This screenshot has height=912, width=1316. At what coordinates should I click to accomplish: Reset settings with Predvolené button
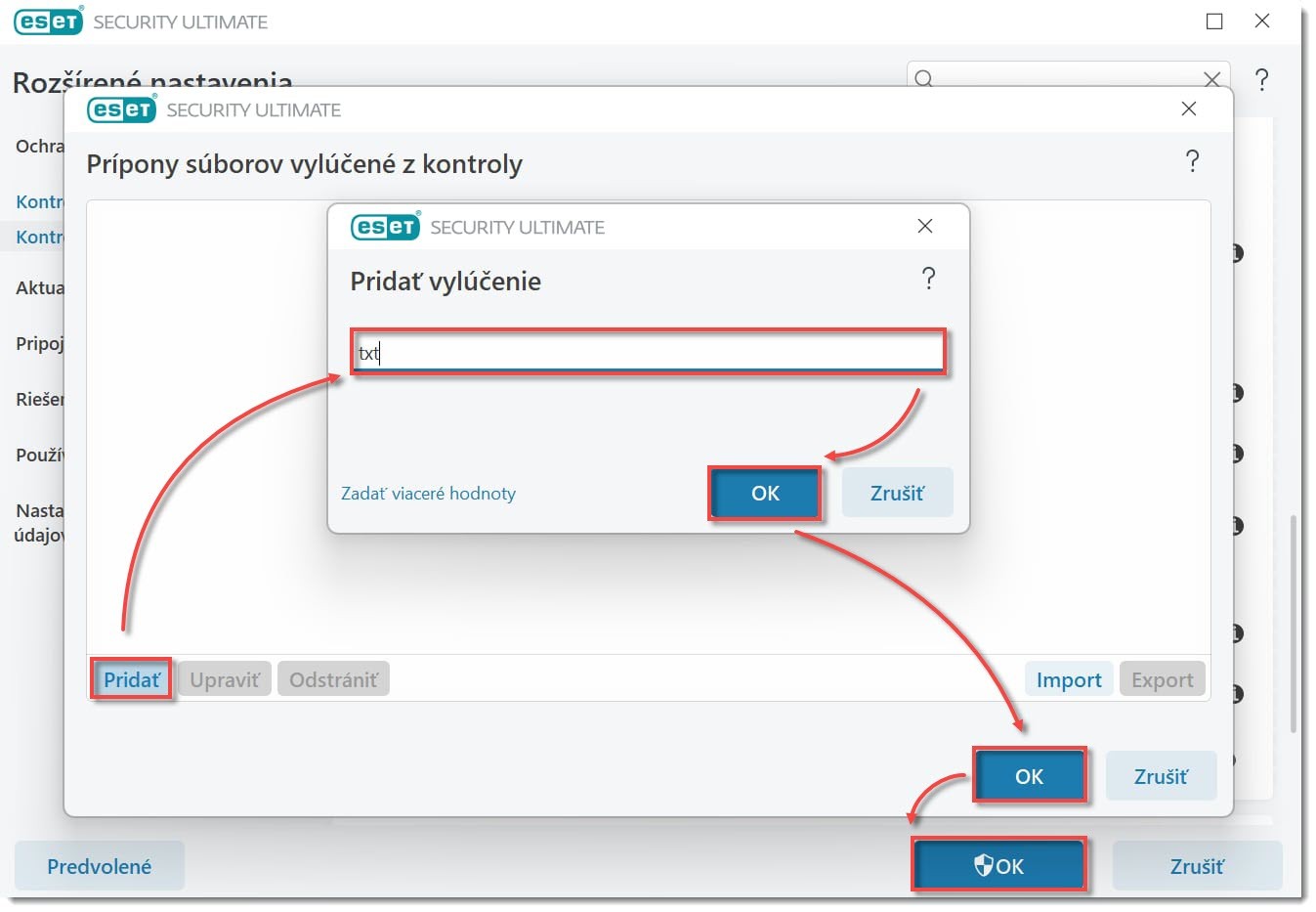(x=100, y=866)
